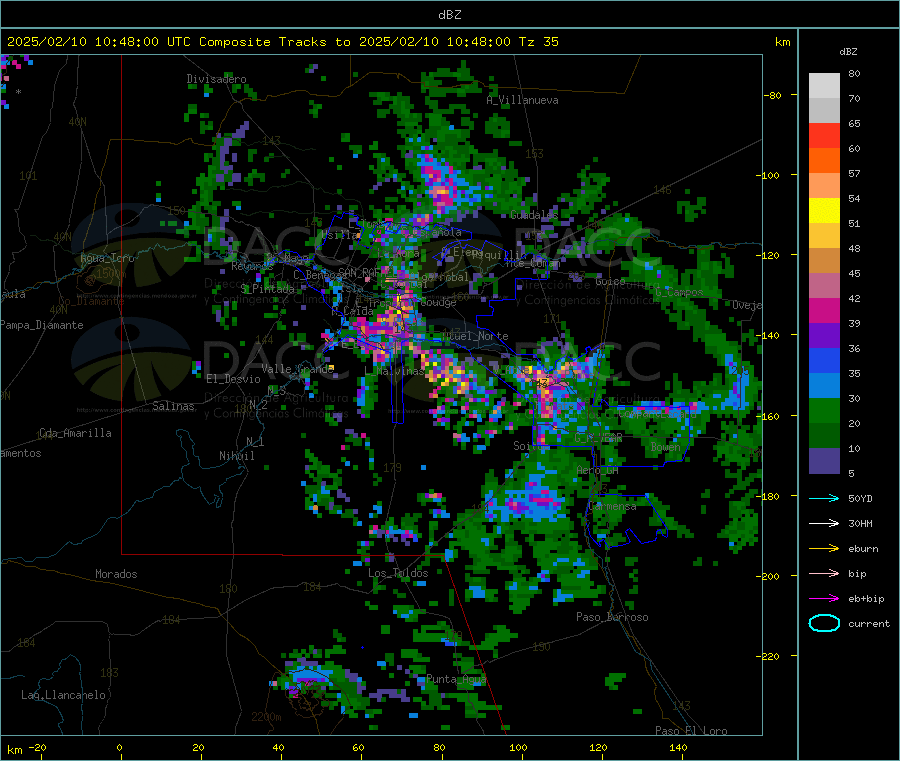Screen dimensions: 900x761
Task: Click the Lag.Llancanelo place label
Action: tap(63, 695)
